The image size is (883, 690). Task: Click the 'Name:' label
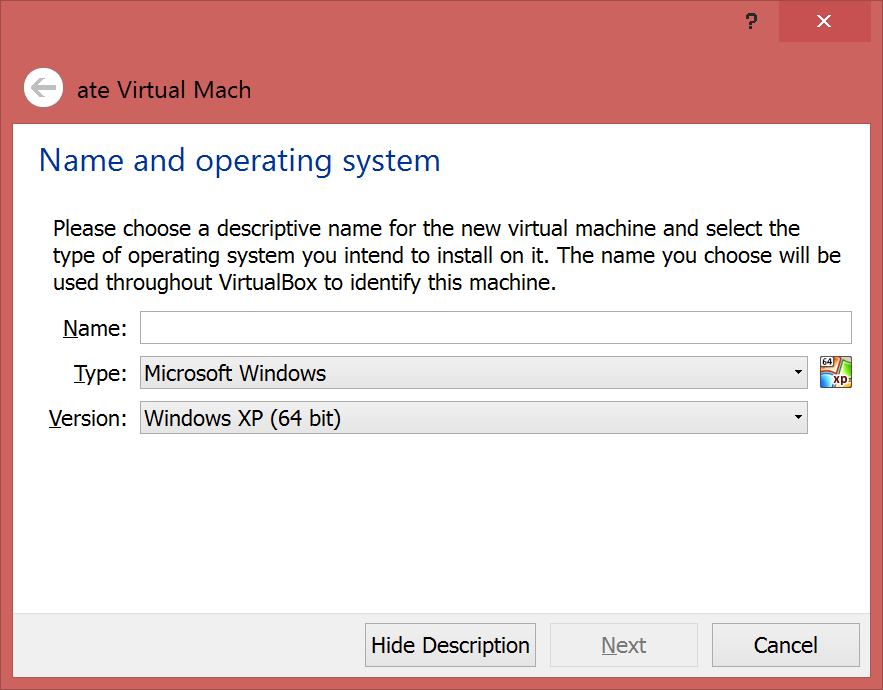click(95, 328)
